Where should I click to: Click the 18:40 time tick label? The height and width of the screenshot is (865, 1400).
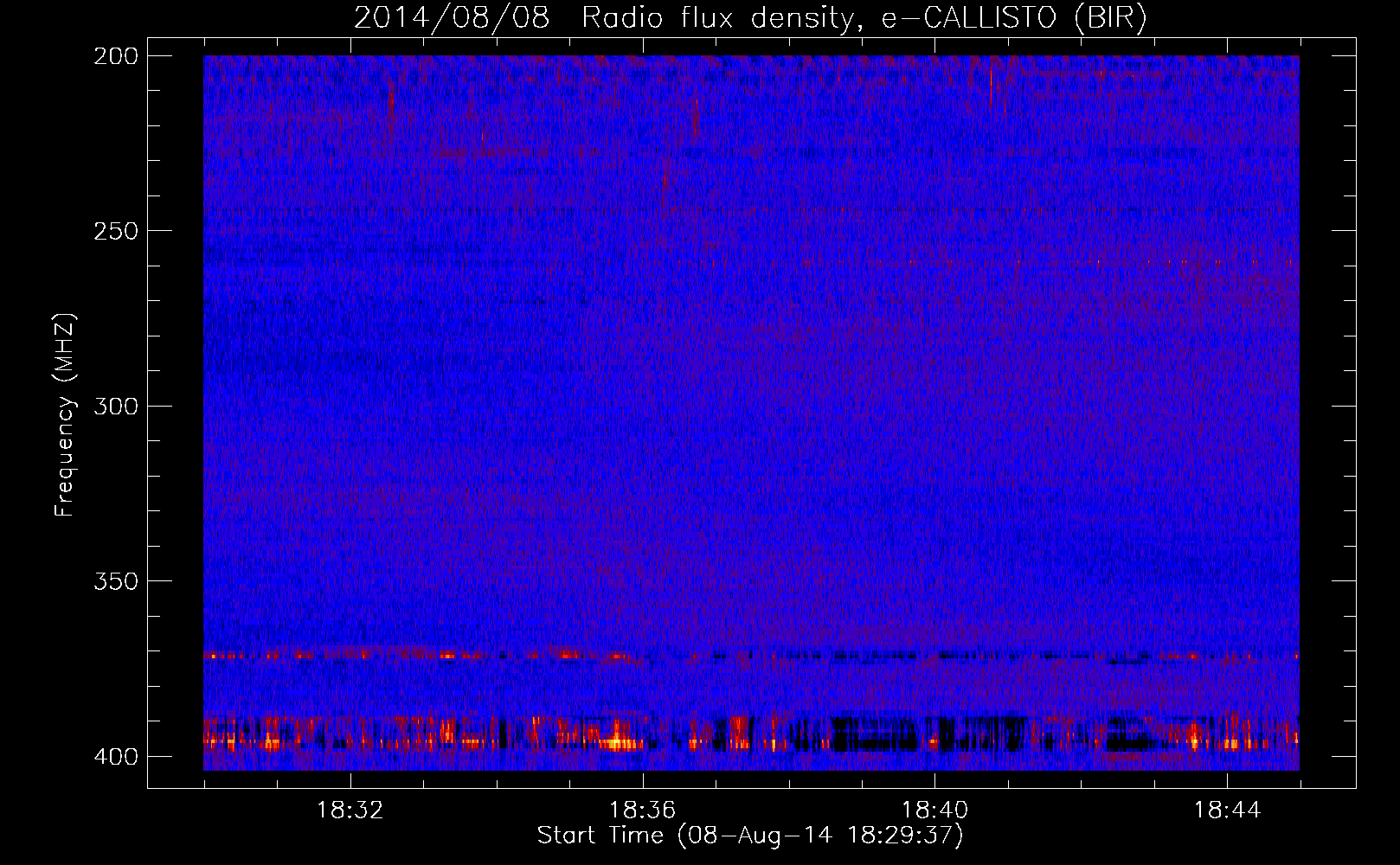934,811
